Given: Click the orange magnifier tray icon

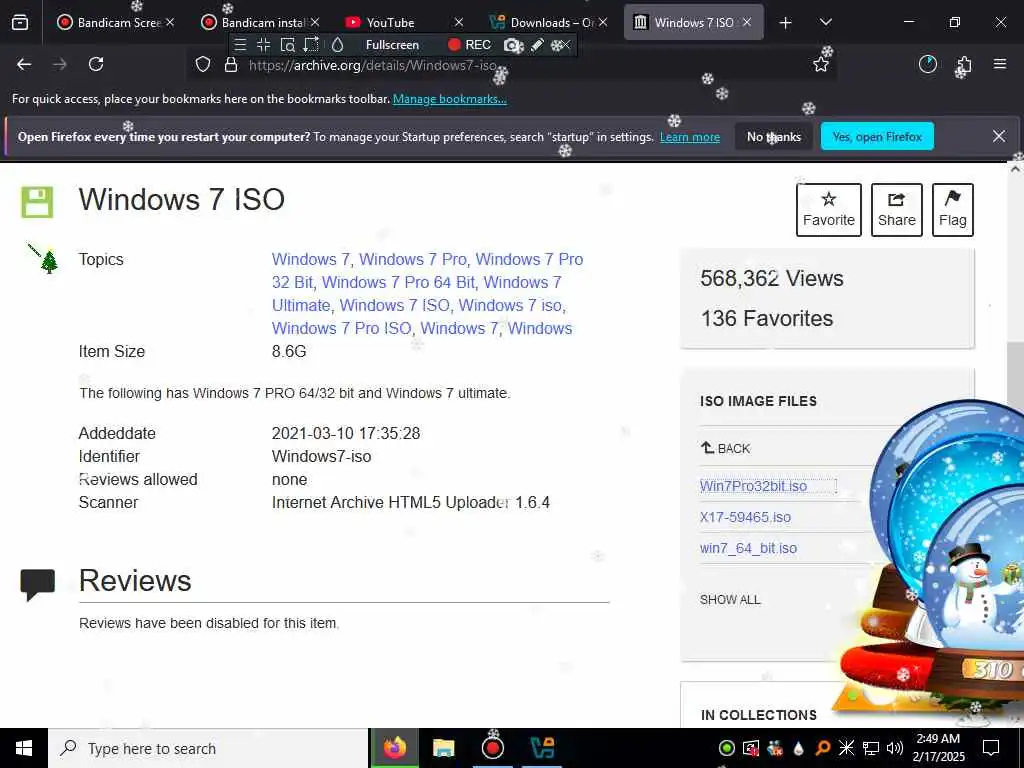Looking at the screenshot, I should click(x=822, y=748).
